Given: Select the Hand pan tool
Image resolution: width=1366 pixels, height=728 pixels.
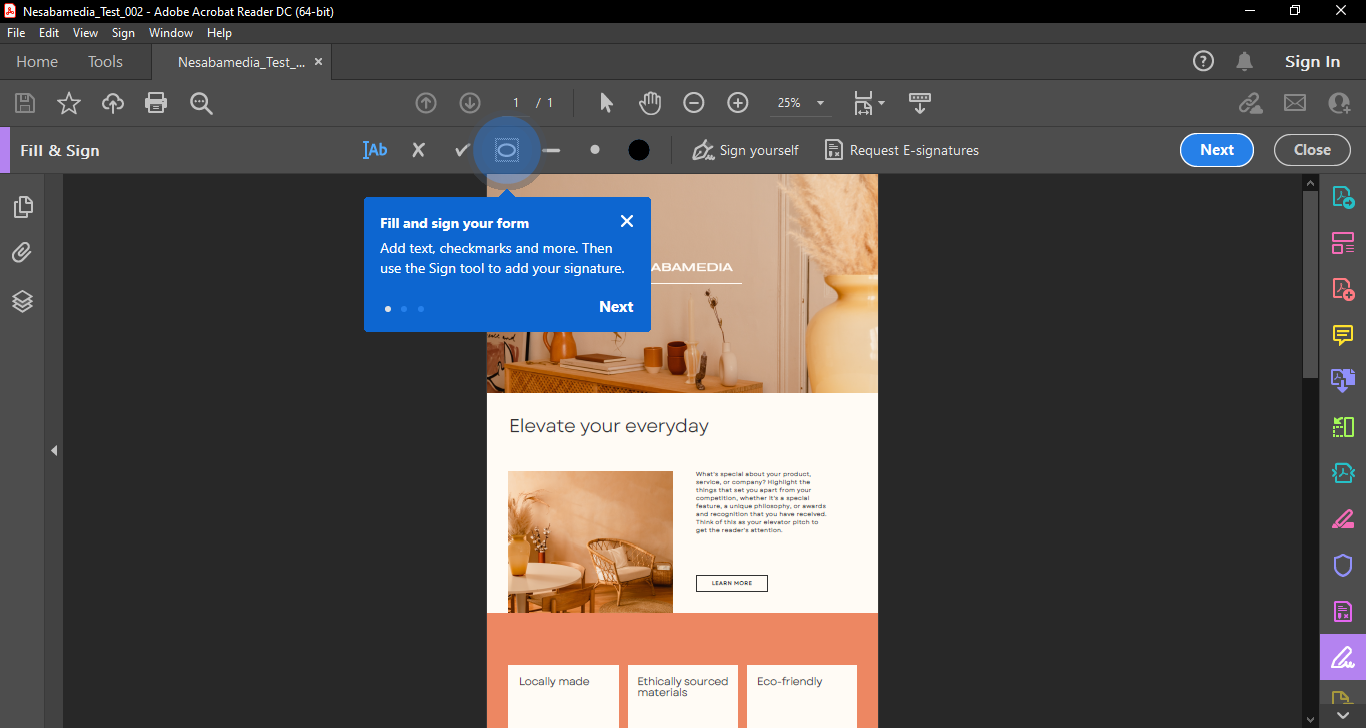Looking at the screenshot, I should click(x=650, y=102).
